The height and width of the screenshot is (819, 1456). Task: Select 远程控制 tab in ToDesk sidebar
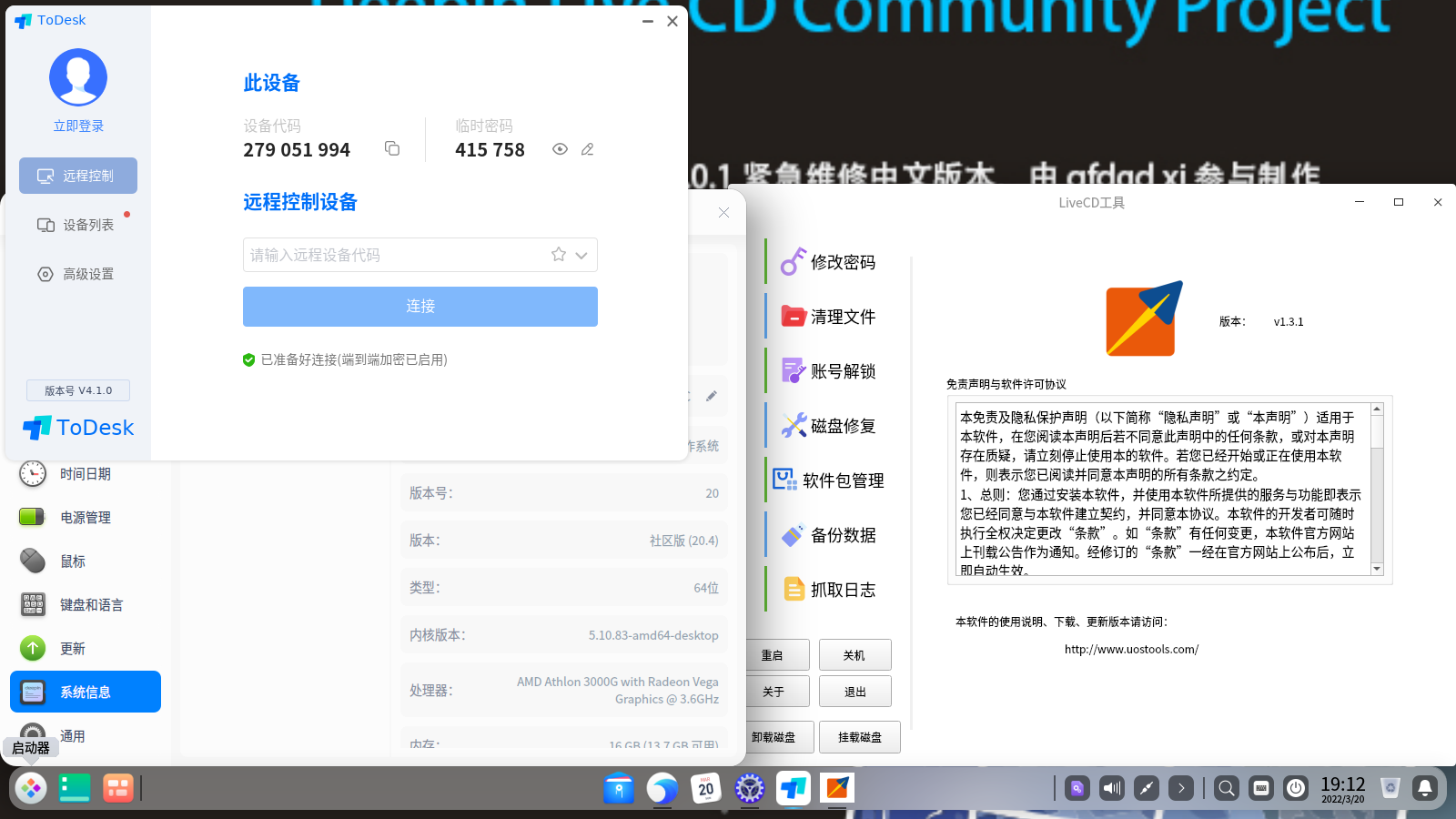pos(78,176)
